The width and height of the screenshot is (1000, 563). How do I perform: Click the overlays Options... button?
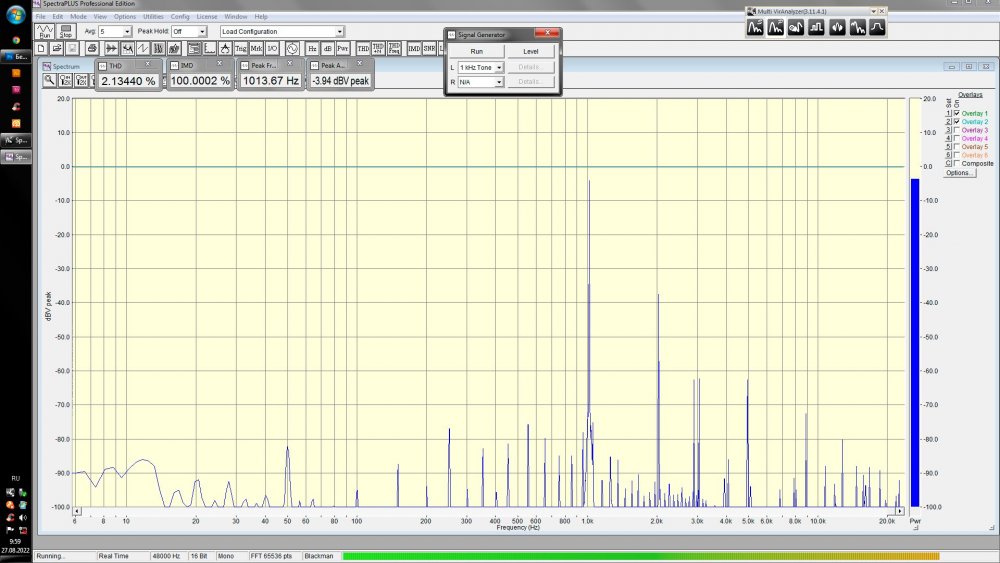coord(960,173)
